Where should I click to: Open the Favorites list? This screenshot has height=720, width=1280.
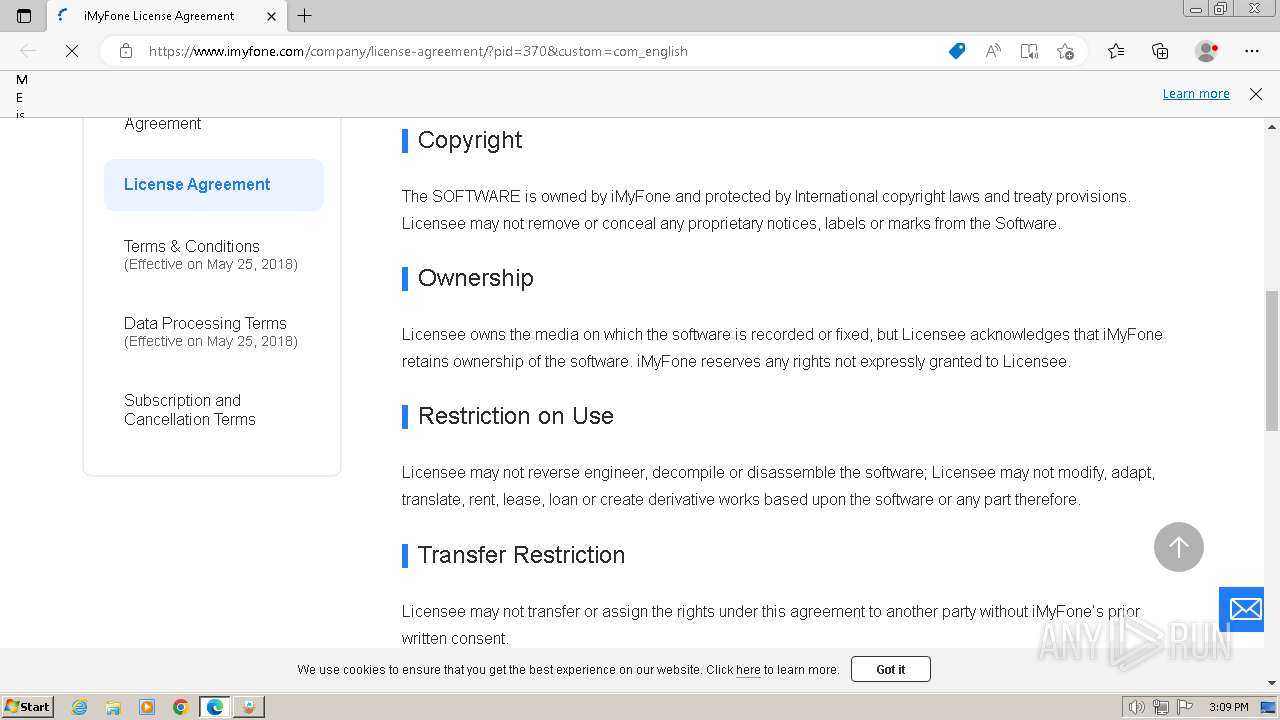(1116, 51)
